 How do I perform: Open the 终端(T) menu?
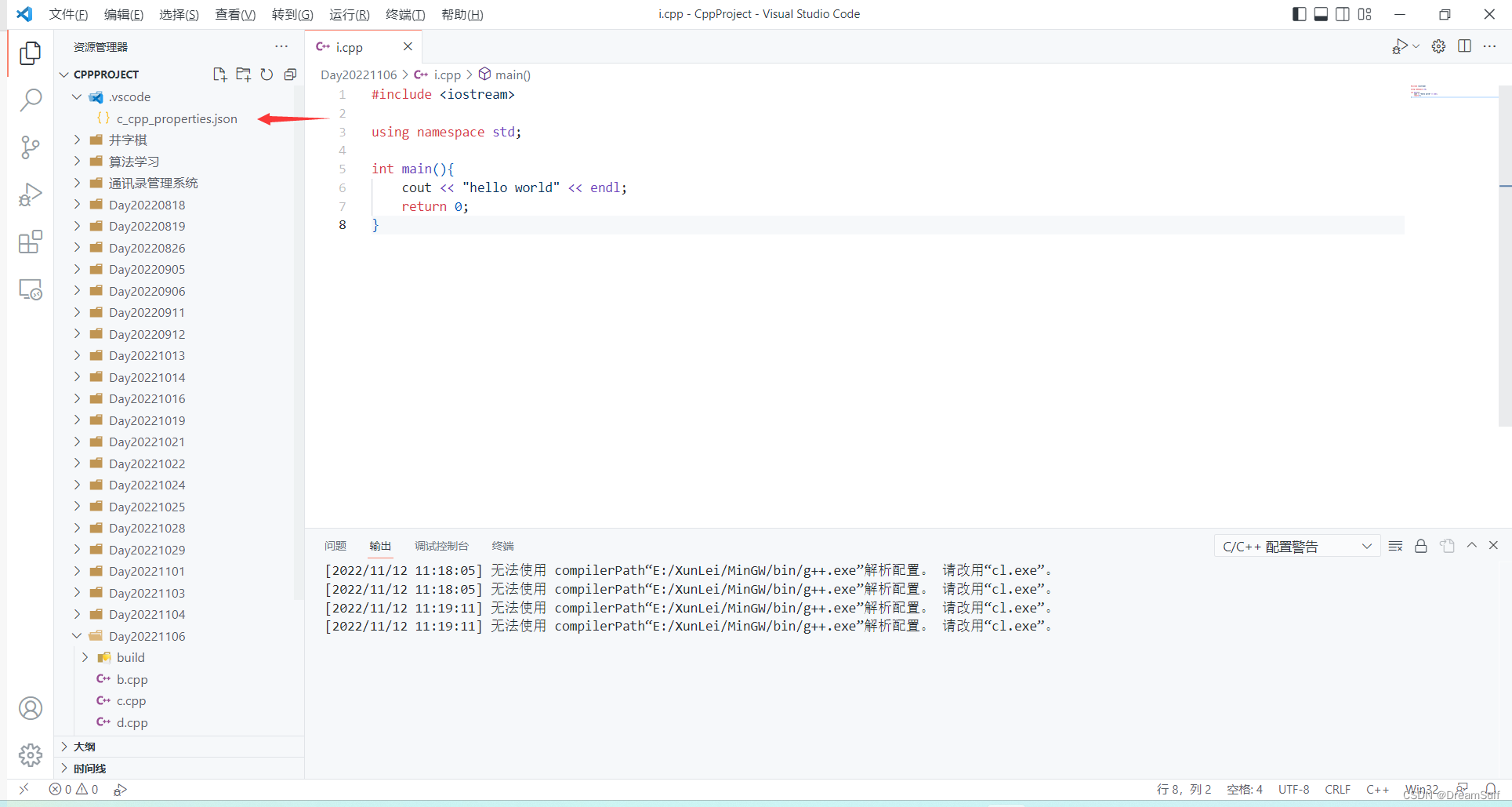tap(405, 14)
